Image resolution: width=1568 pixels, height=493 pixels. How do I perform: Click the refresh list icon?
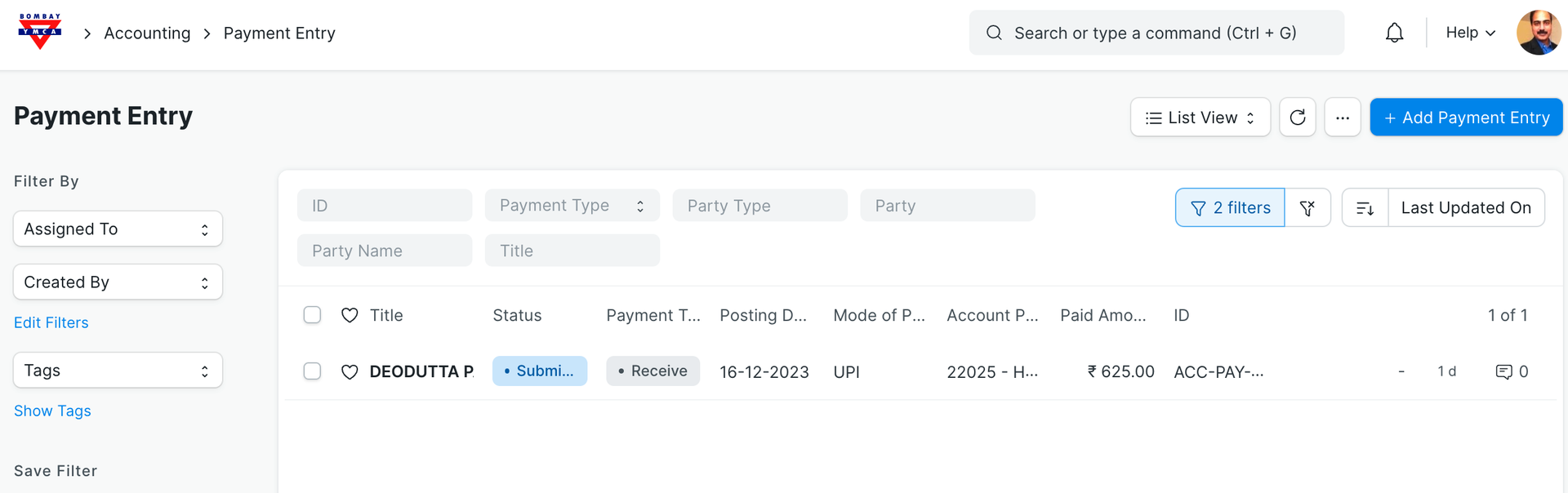click(1297, 118)
